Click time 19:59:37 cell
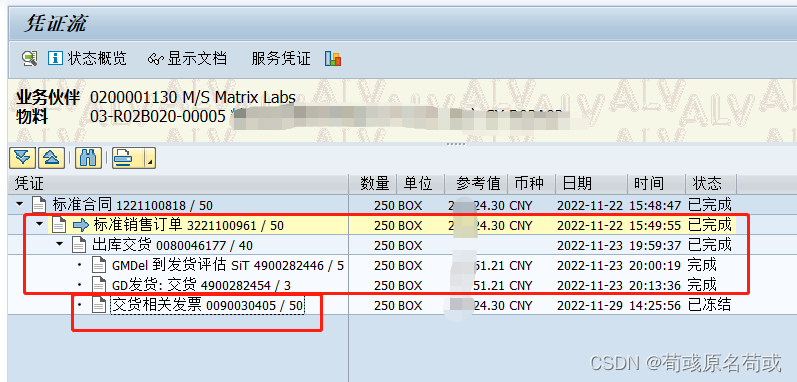 [655, 245]
